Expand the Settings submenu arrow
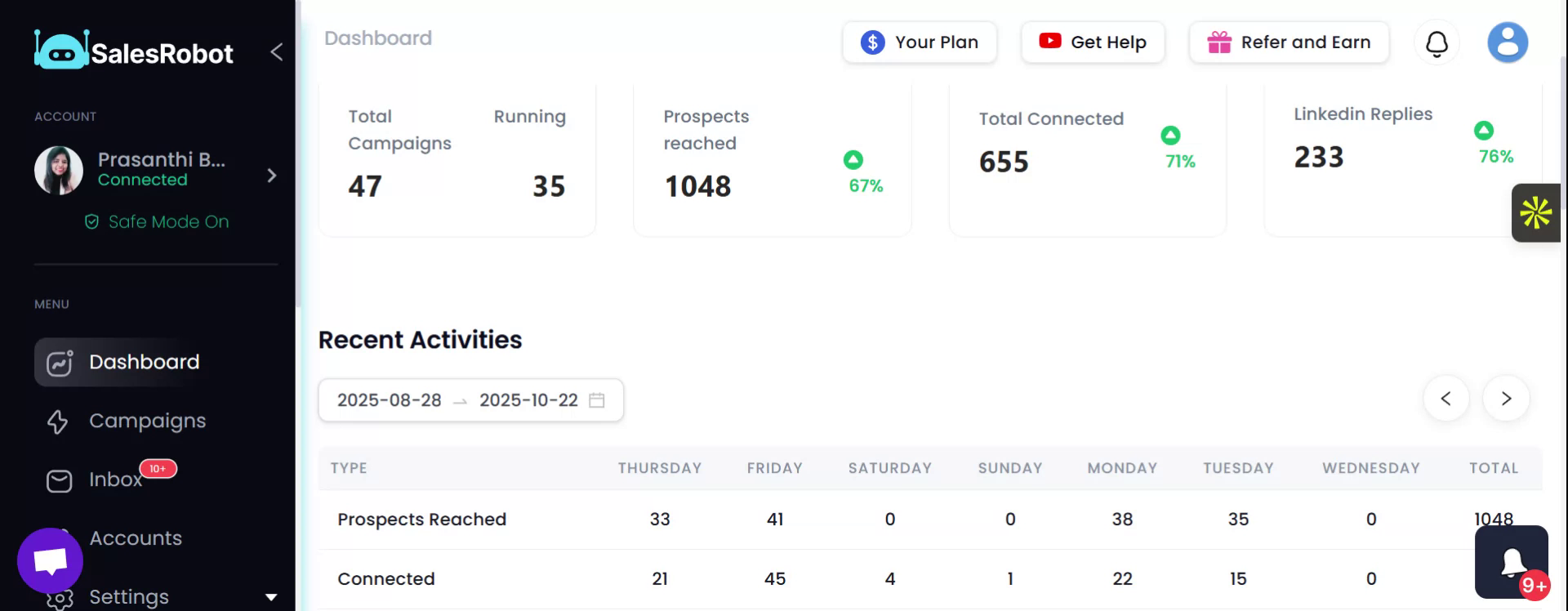 pyautogui.click(x=271, y=597)
